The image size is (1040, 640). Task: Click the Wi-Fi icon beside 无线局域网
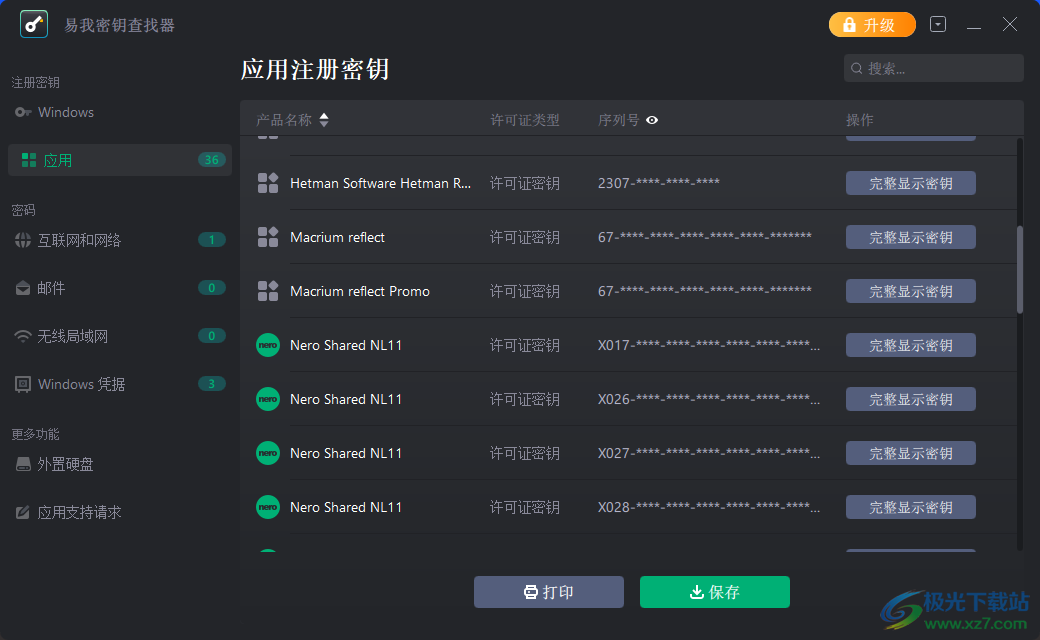[x=23, y=336]
